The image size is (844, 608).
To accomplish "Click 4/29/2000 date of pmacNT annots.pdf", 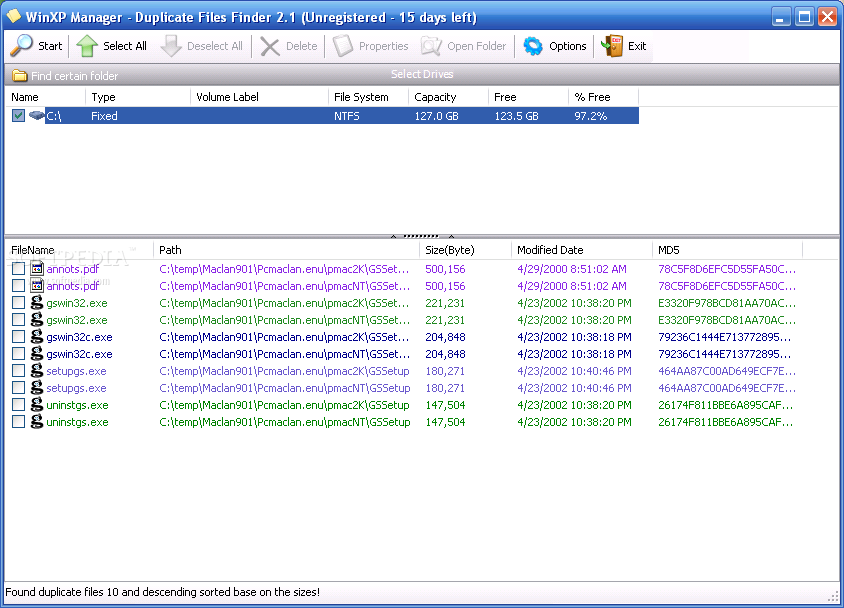I will (x=572, y=286).
